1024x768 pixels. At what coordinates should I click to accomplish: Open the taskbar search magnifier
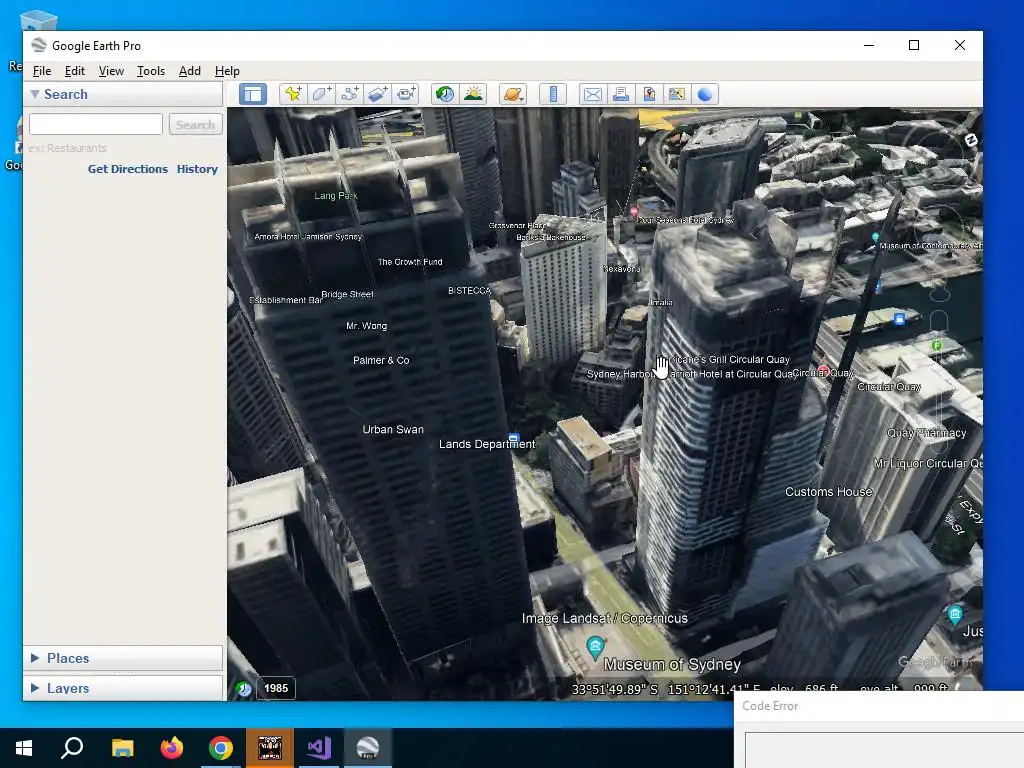point(72,748)
